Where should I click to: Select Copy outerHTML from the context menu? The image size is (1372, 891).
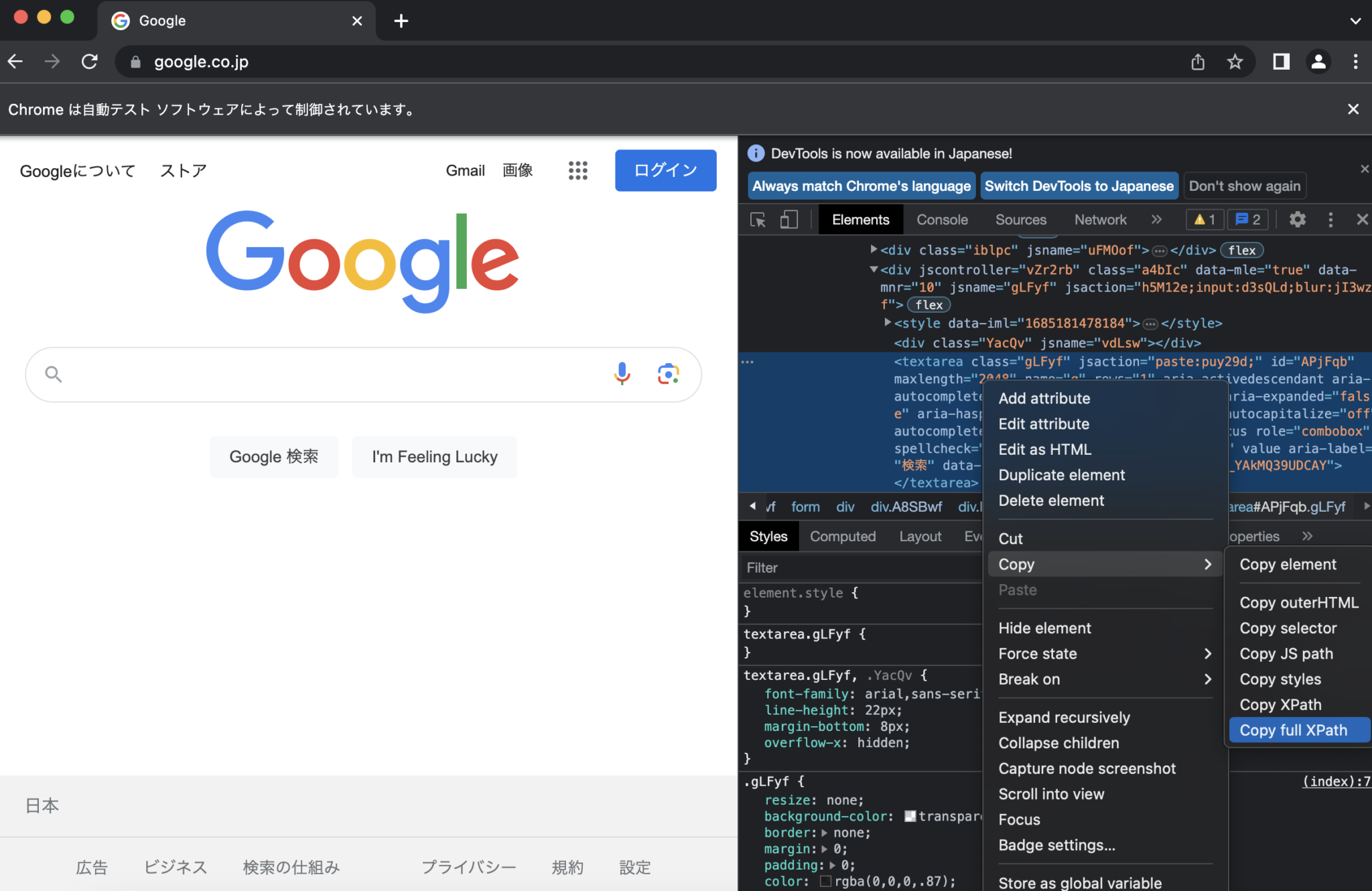tap(1298, 602)
